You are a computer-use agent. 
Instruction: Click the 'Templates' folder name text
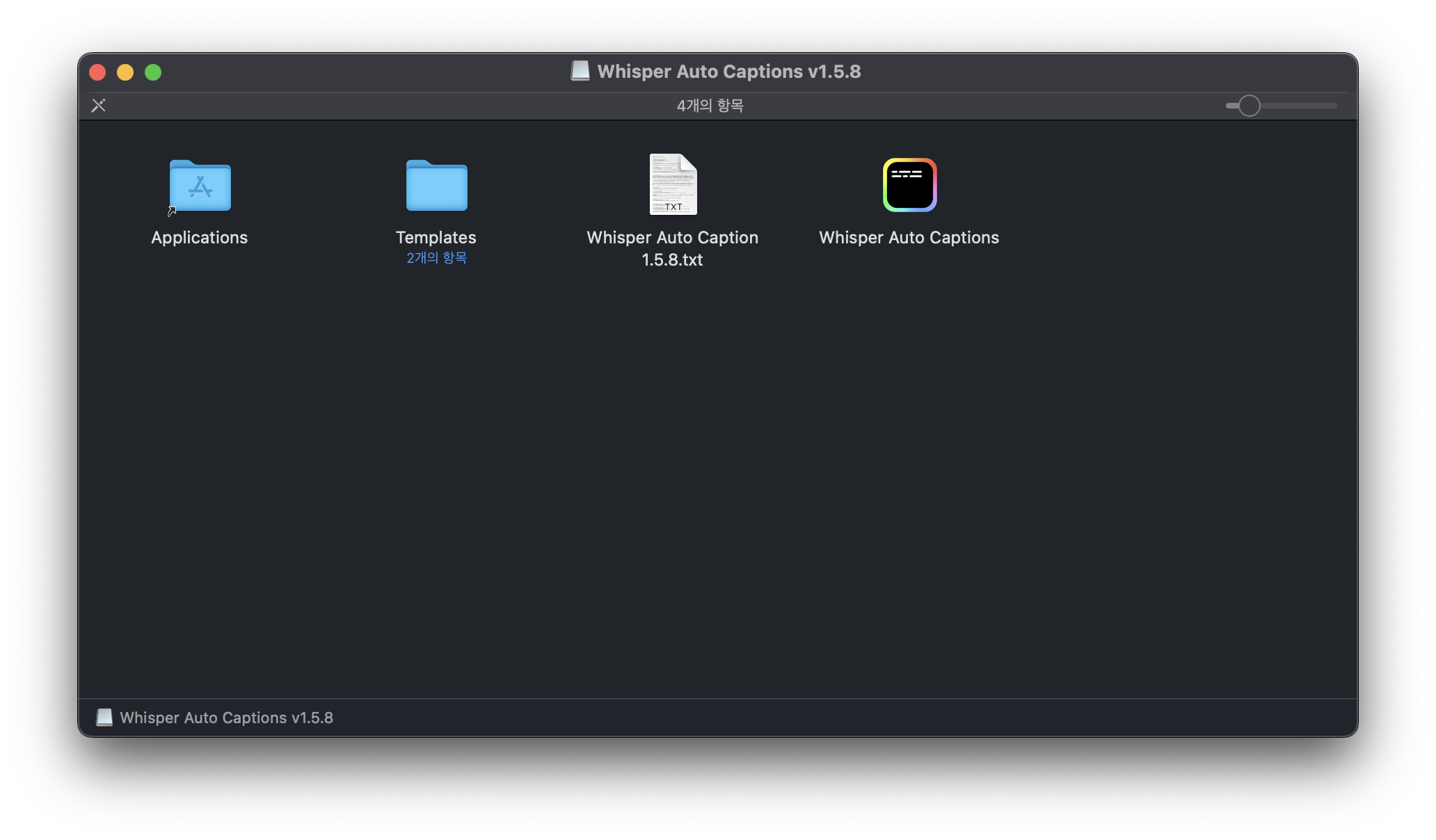click(x=436, y=238)
